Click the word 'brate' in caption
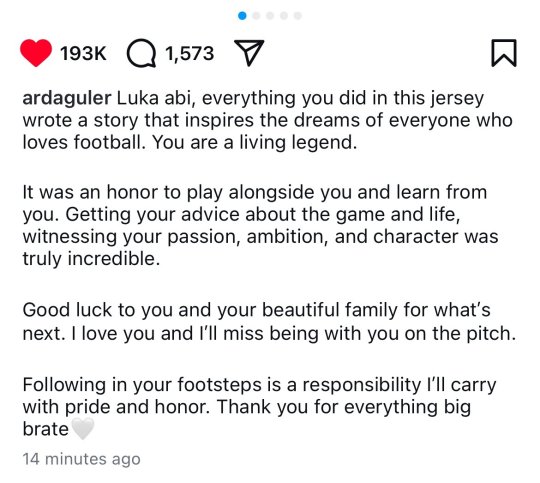Image resolution: width=540 pixels, height=483 pixels. click(45, 429)
